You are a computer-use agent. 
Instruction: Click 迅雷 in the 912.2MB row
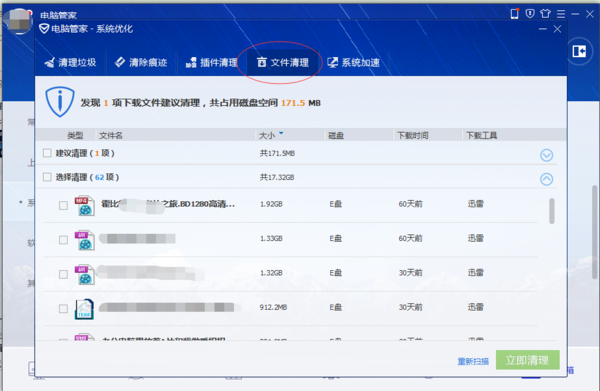(x=476, y=307)
